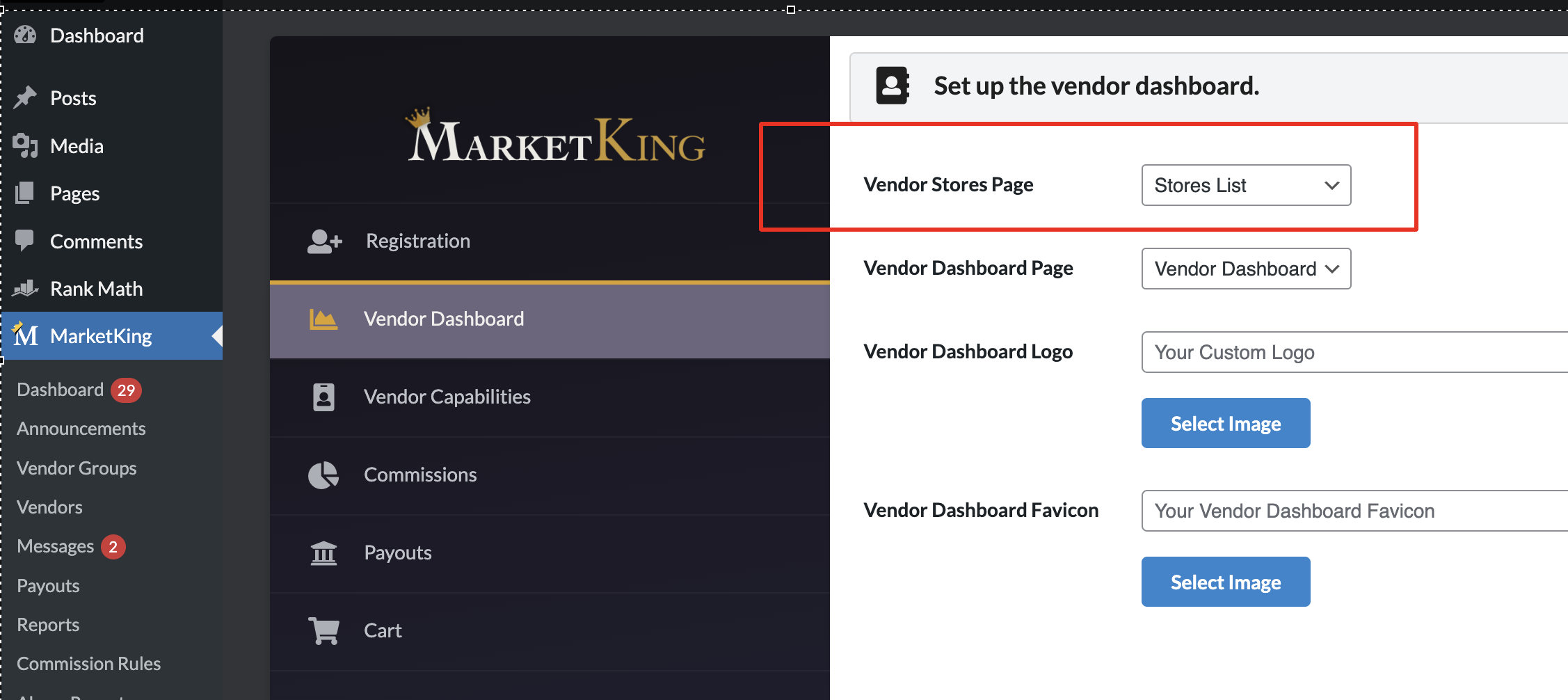Screen dimensions: 1568x700
Task: Click the Pages document icon
Action: point(25,193)
